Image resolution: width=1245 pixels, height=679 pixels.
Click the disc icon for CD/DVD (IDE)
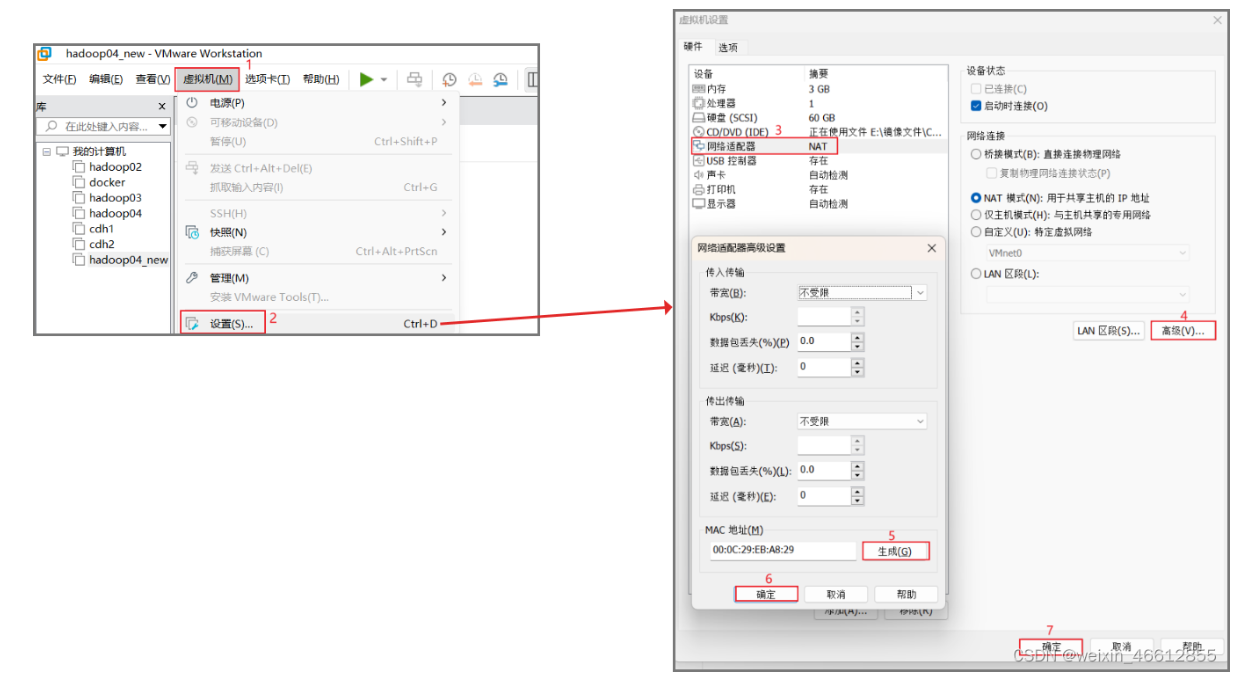(x=698, y=132)
